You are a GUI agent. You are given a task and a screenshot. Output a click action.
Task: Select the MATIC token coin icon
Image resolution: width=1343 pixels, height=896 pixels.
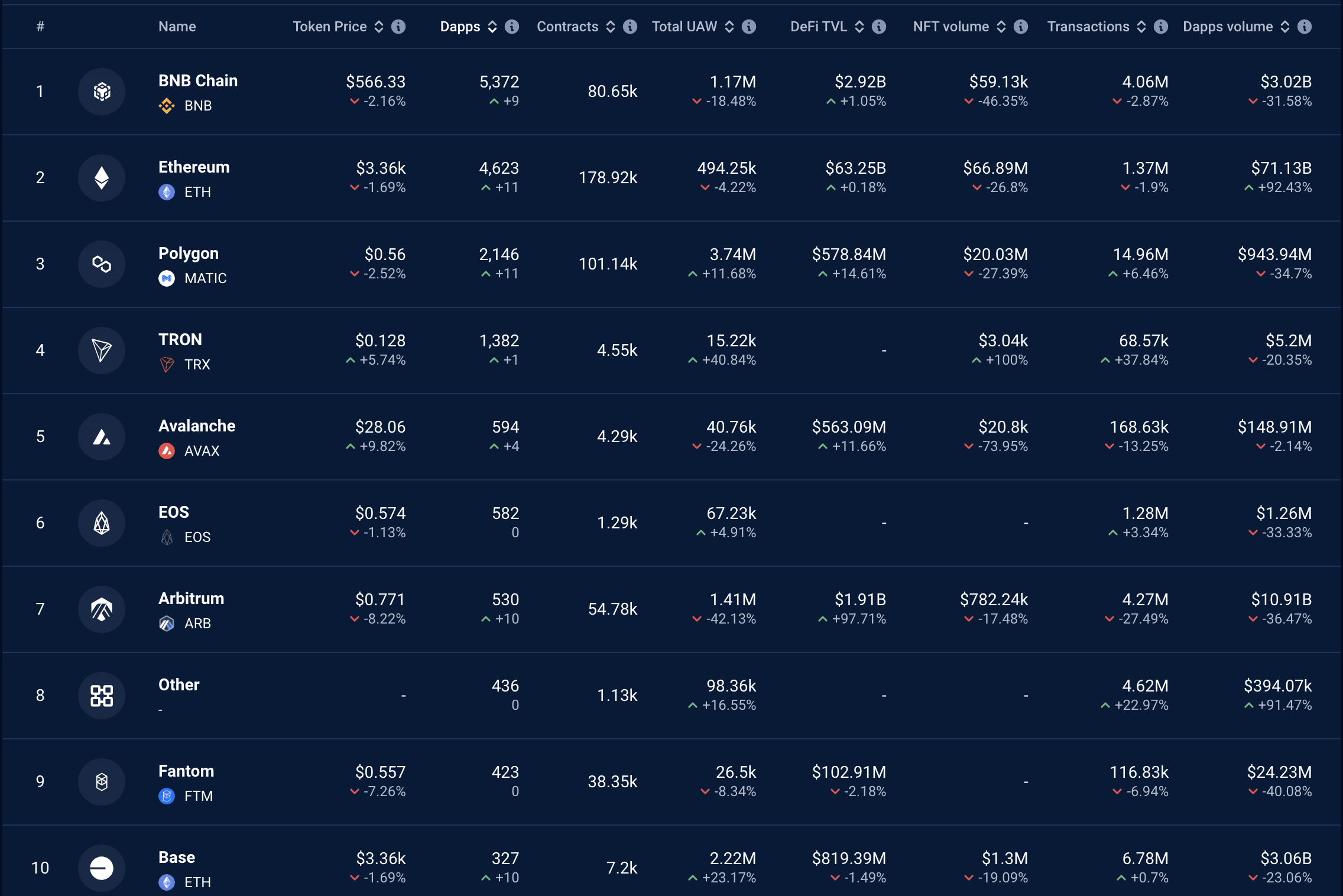[x=167, y=278]
